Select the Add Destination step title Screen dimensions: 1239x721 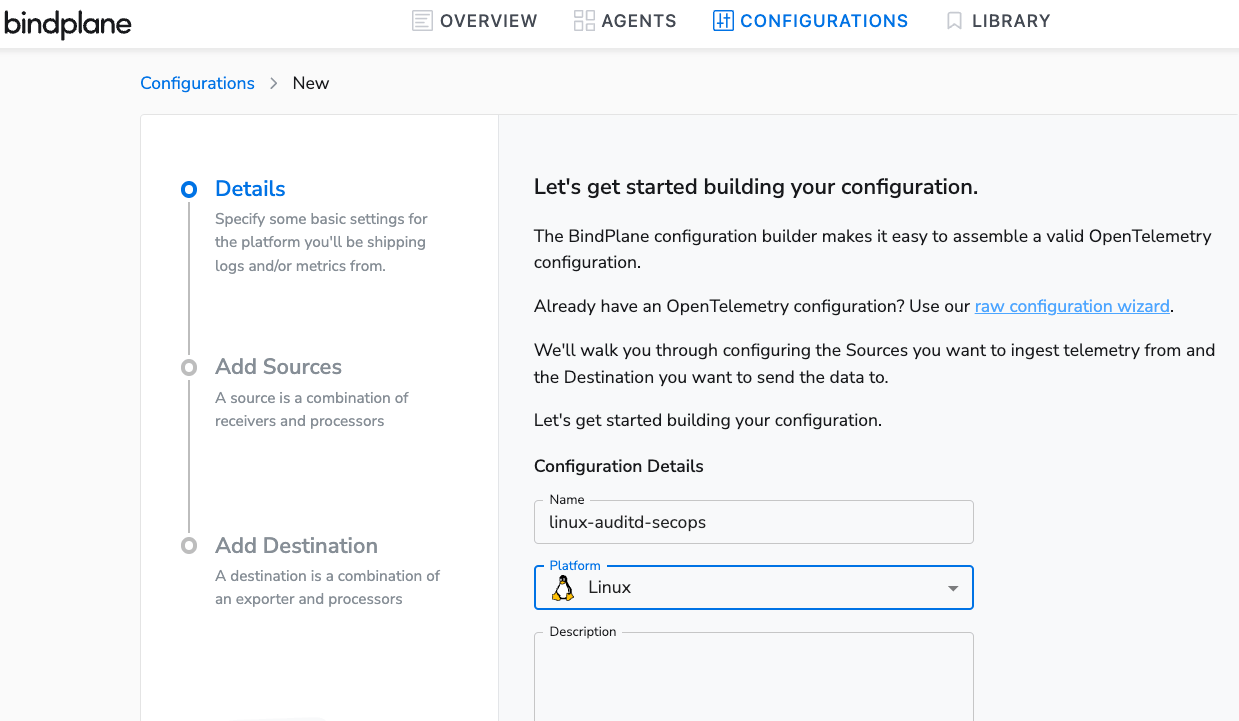coord(296,546)
